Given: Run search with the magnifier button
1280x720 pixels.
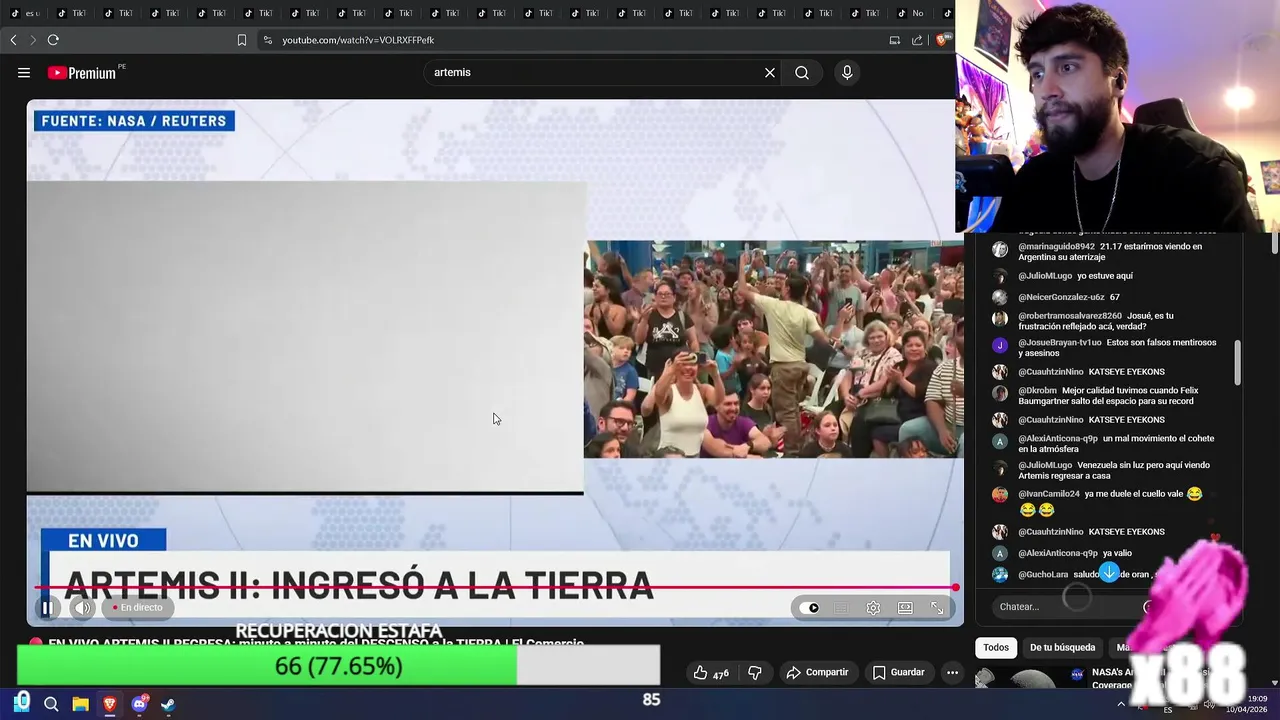Looking at the screenshot, I should tap(802, 73).
